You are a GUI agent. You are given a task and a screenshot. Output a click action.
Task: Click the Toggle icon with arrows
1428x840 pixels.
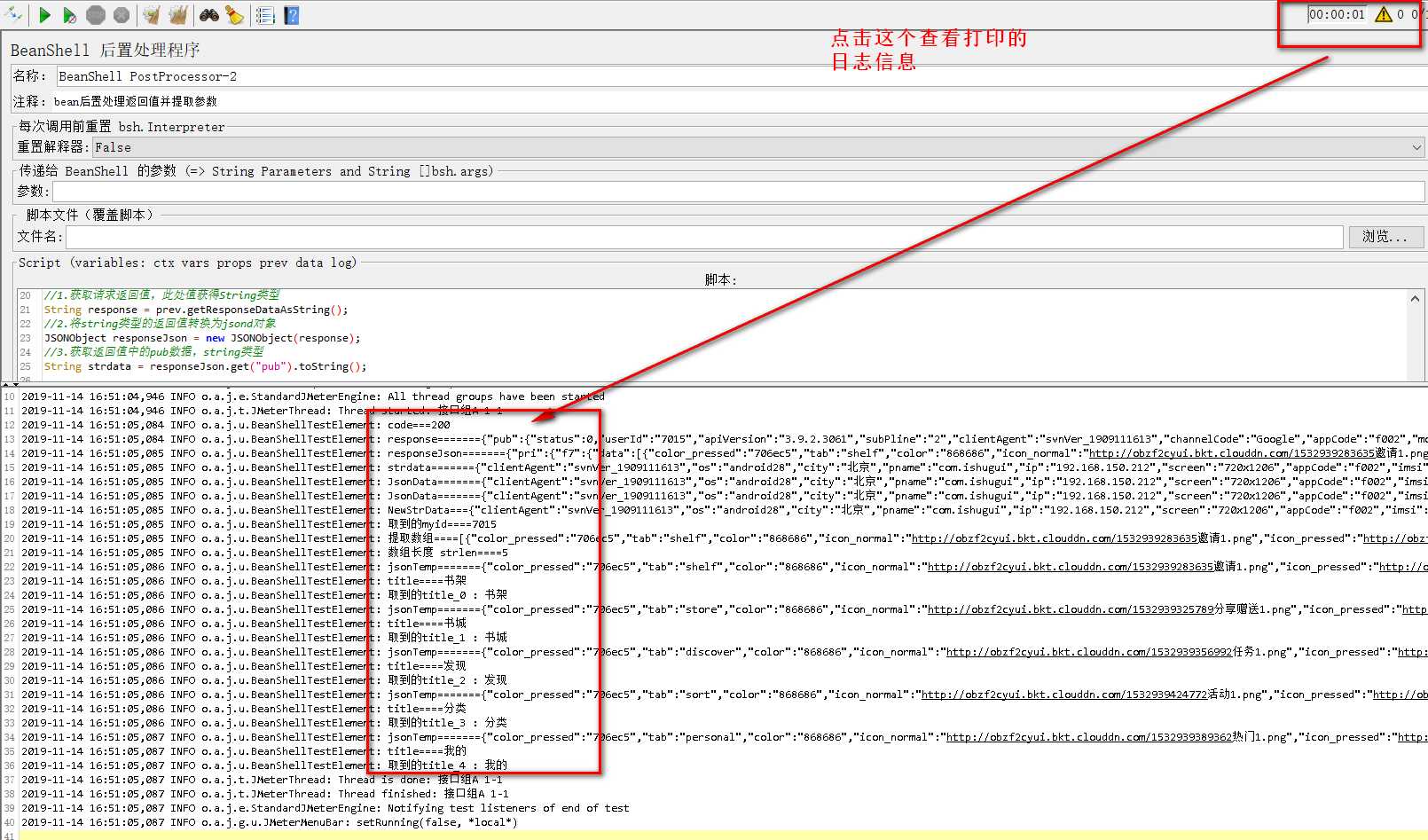[x=12, y=14]
